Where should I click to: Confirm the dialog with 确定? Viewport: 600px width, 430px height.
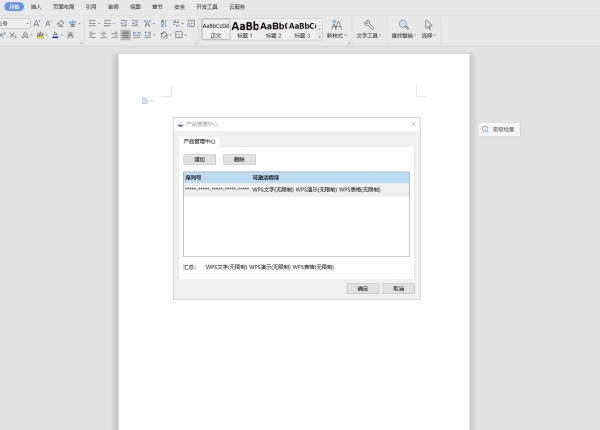362,288
